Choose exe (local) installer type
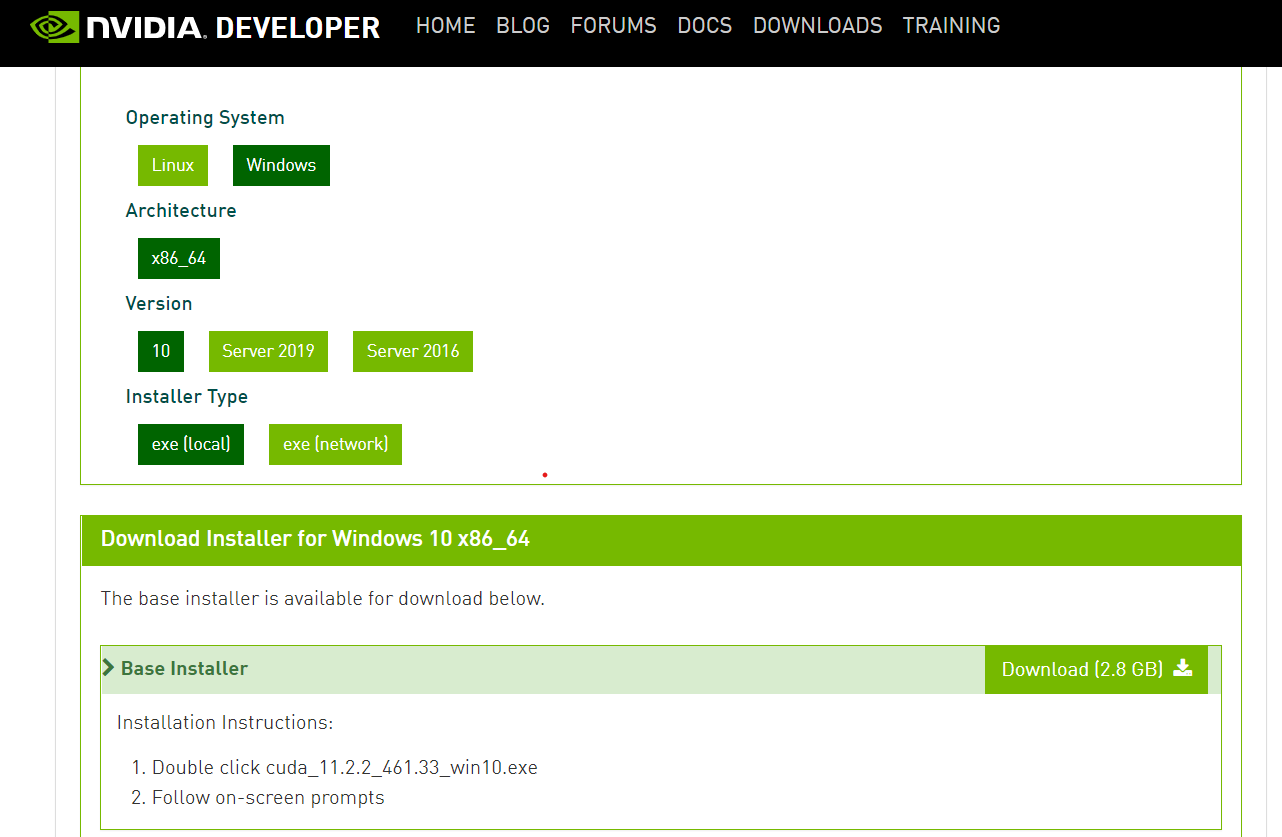 191,444
